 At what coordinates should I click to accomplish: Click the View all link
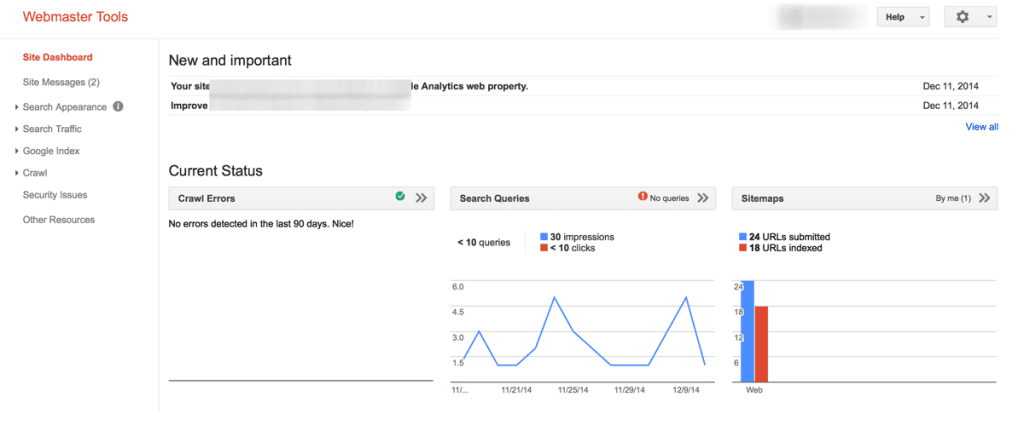coord(982,127)
